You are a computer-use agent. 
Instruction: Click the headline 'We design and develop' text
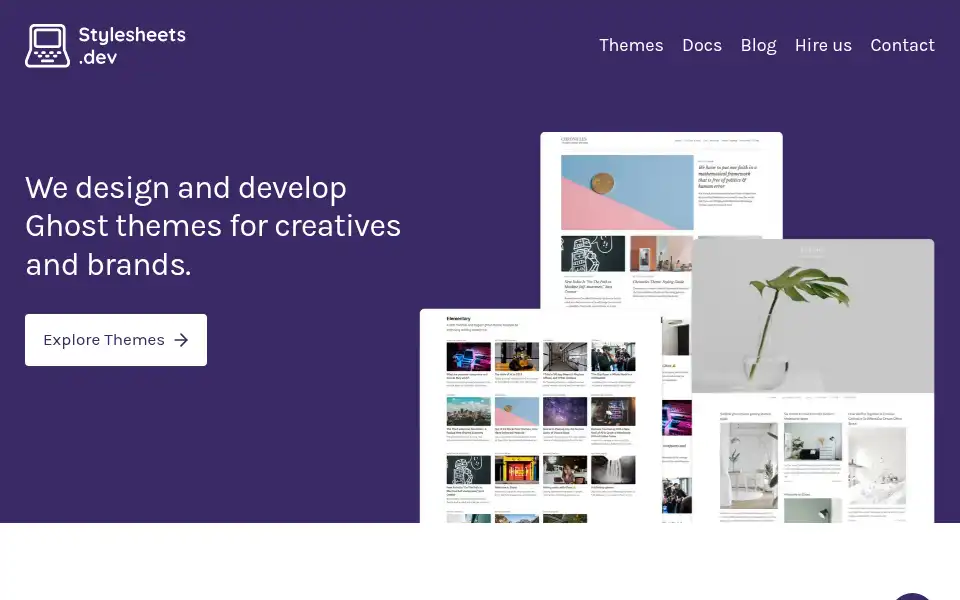coord(186,187)
